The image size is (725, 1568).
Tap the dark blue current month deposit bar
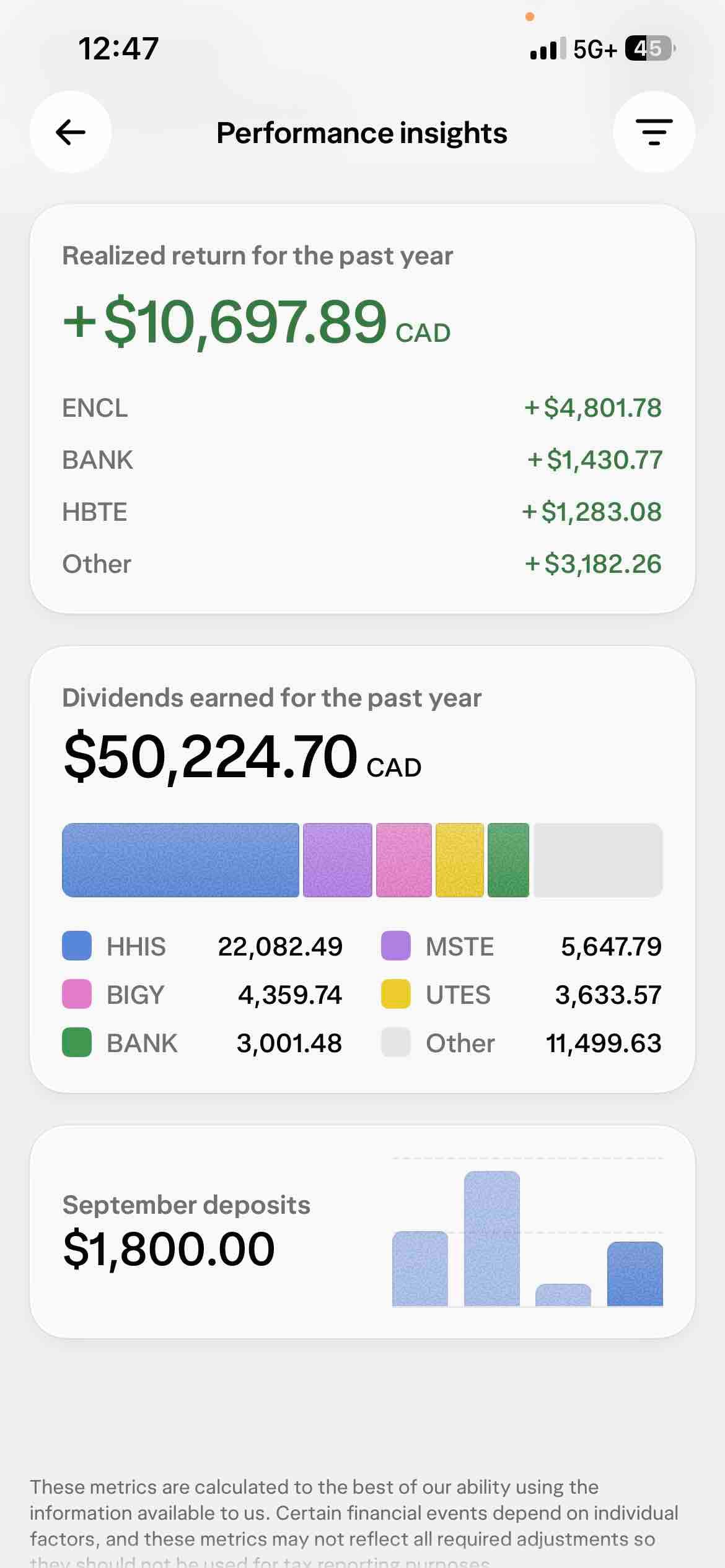pos(635,1274)
